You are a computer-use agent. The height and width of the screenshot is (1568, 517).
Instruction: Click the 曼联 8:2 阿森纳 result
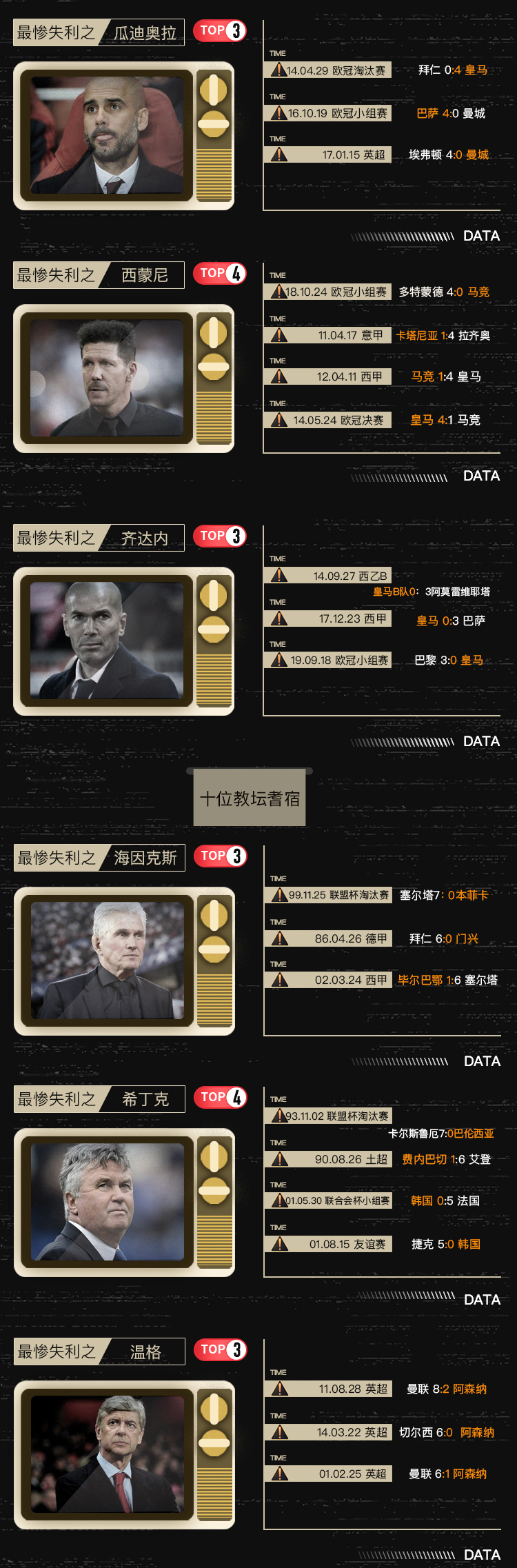point(447,1389)
